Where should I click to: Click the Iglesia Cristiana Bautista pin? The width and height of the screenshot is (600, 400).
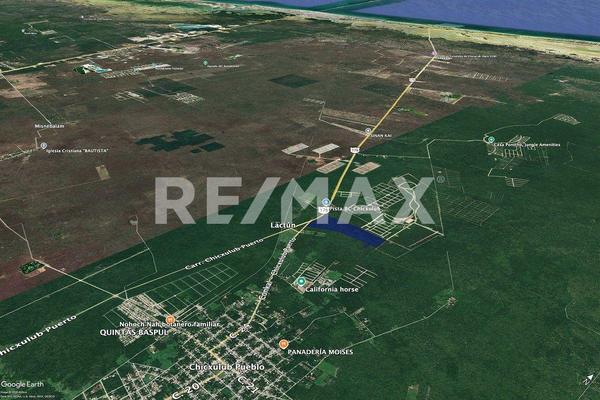tap(44, 145)
